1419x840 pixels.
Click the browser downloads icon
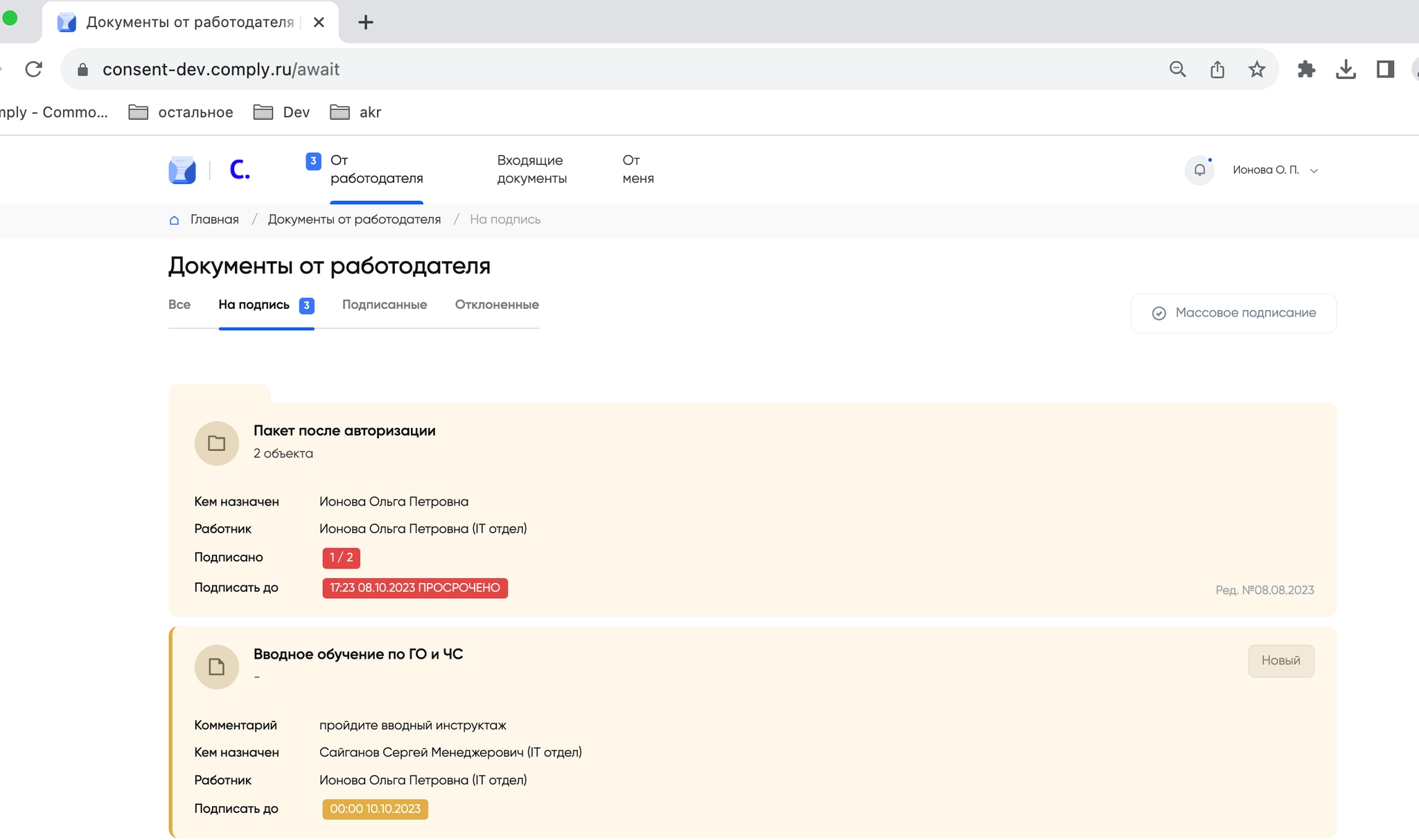pos(1346,69)
